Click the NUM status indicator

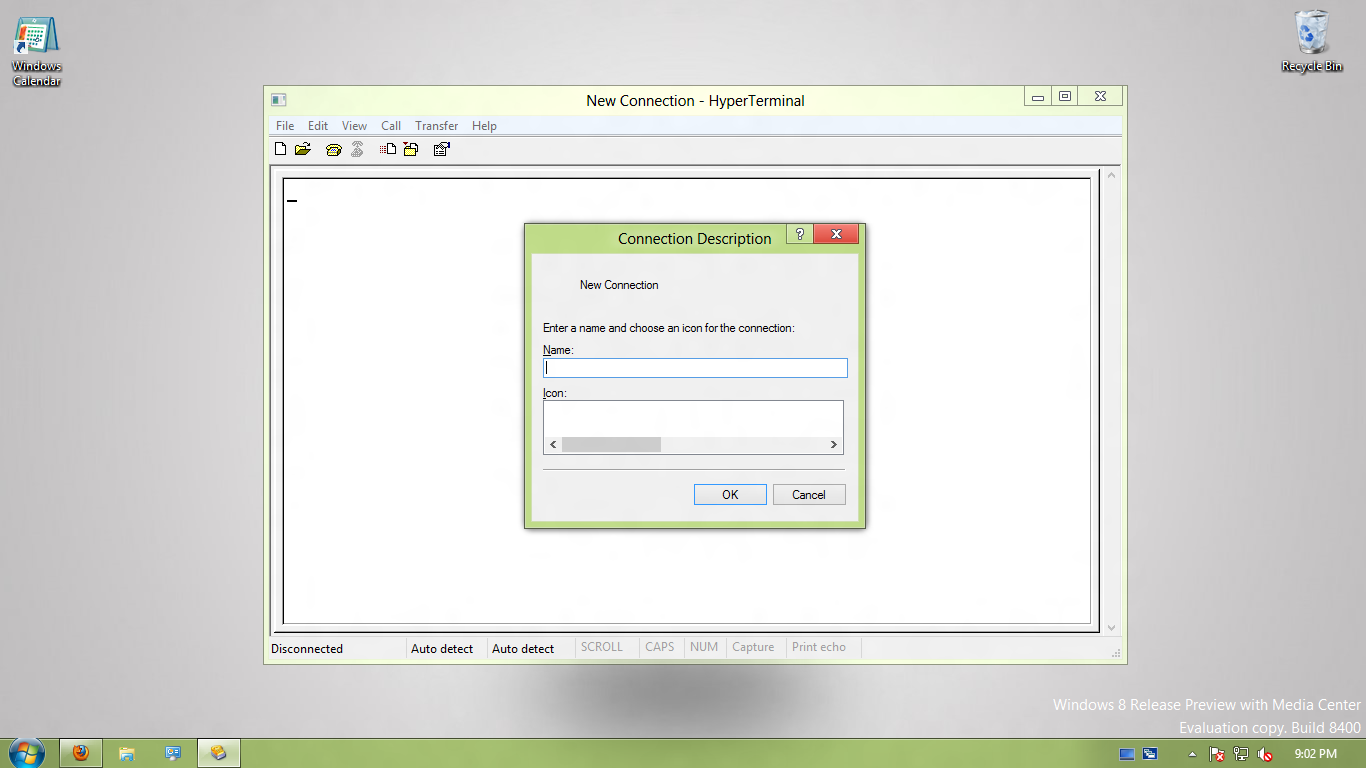point(704,647)
